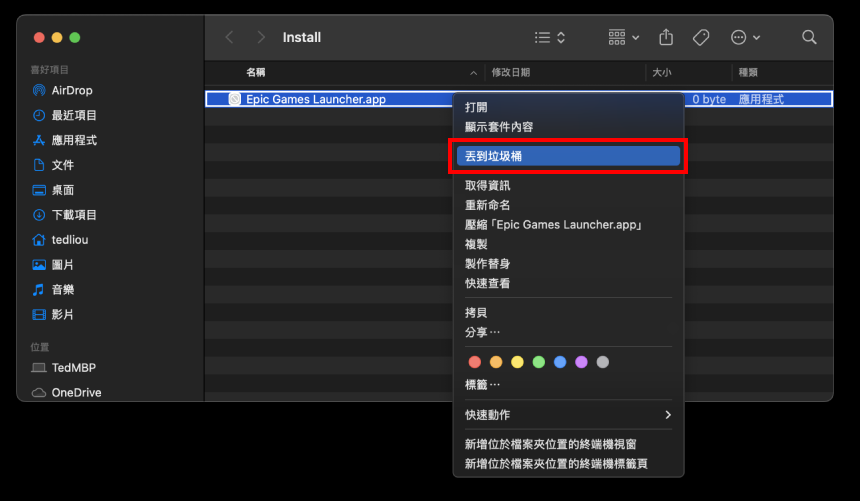The image size is (860, 501).
Task: Open the search magnifier in Finder
Action: [809, 37]
